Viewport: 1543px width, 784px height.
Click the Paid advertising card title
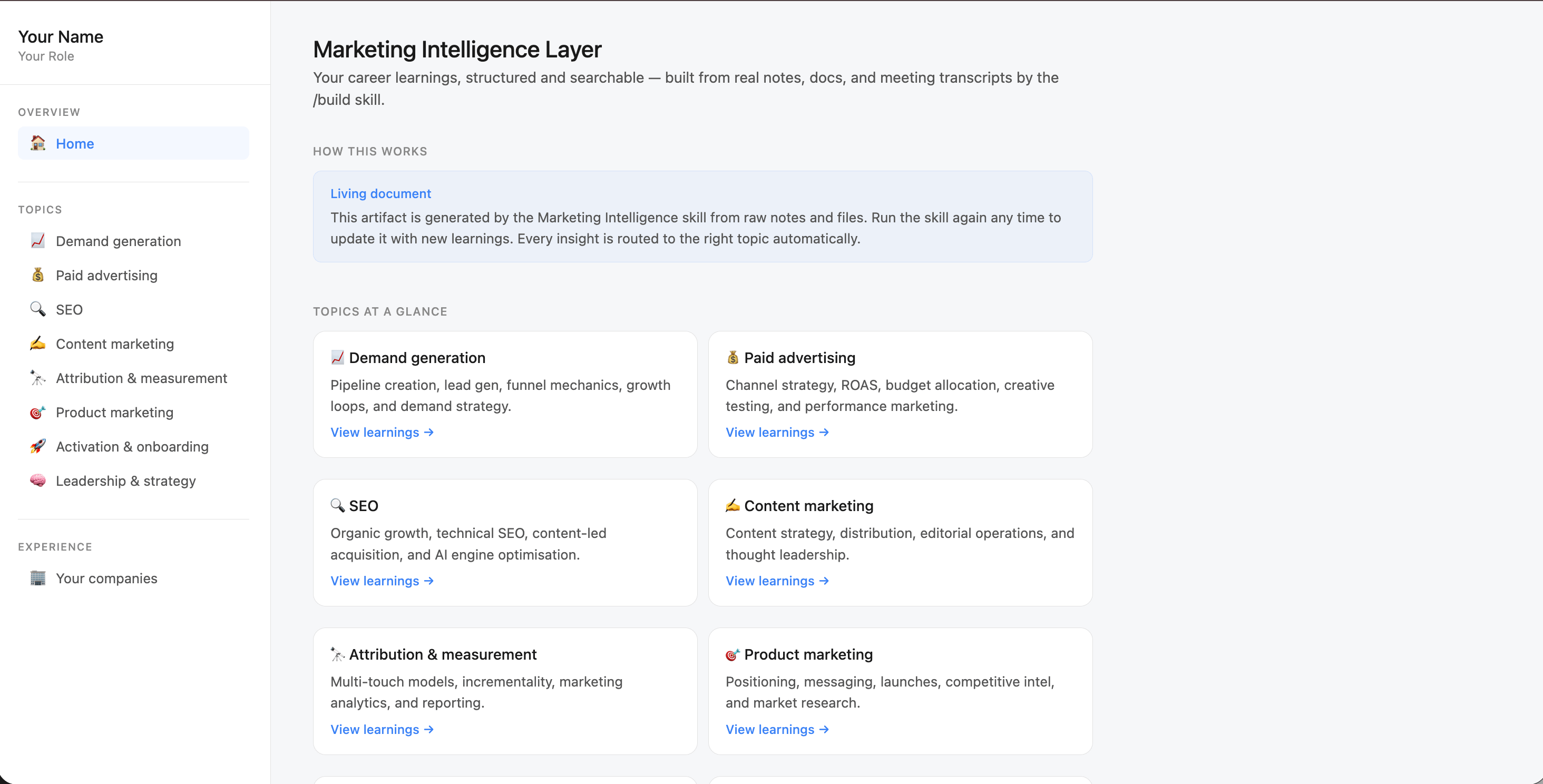[799, 358]
